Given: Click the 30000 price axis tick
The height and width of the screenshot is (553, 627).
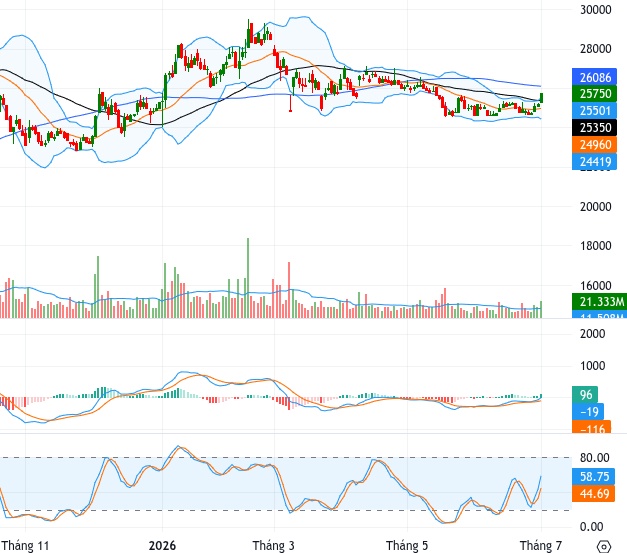Looking at the screenshot, I should pos(595,10).
